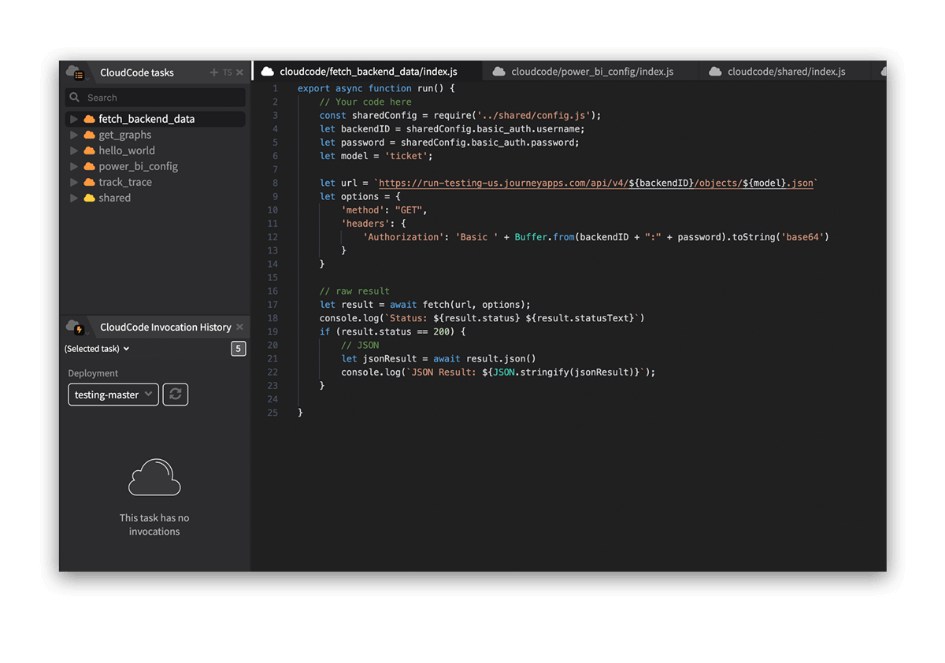Expand the track_trace task
Image resolution: width=945 pixels, height=663 pixels.
click(74, 182)
